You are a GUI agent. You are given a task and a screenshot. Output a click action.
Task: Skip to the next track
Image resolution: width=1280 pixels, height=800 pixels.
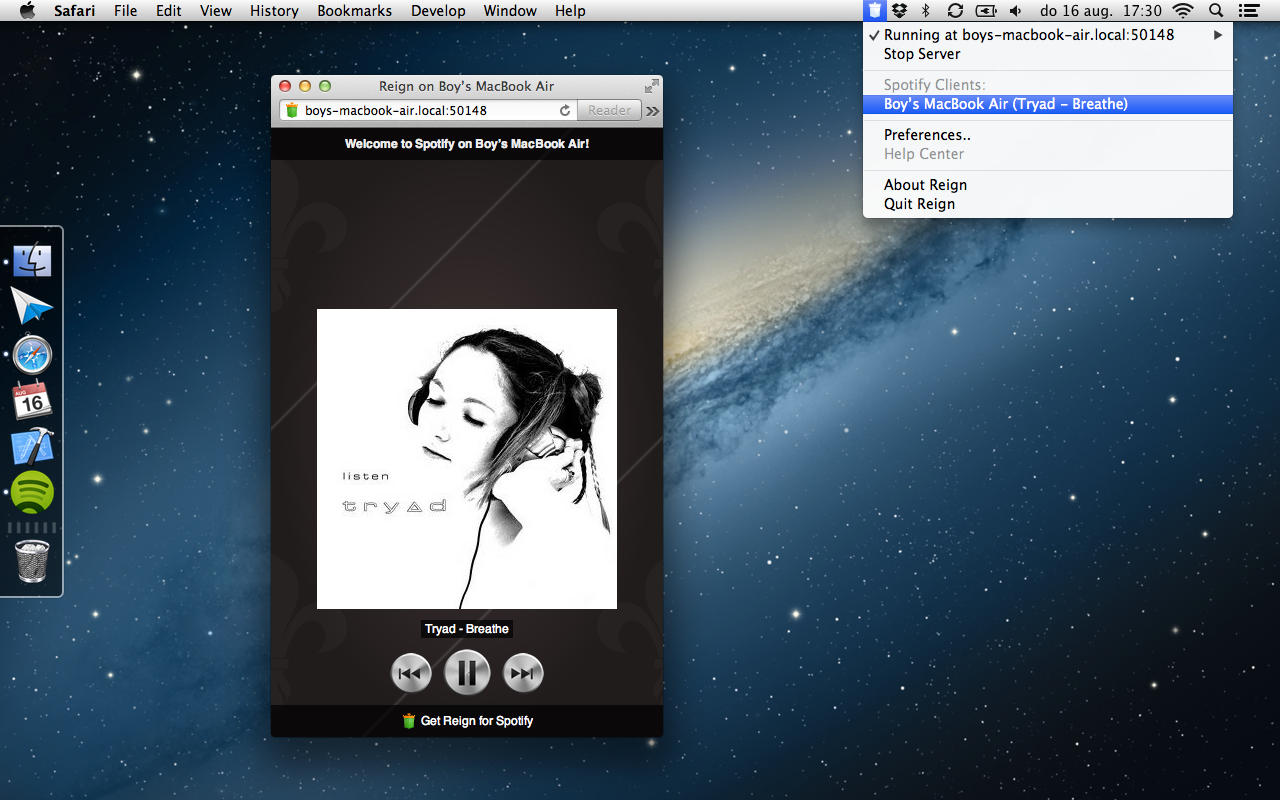tap(523, 673)
